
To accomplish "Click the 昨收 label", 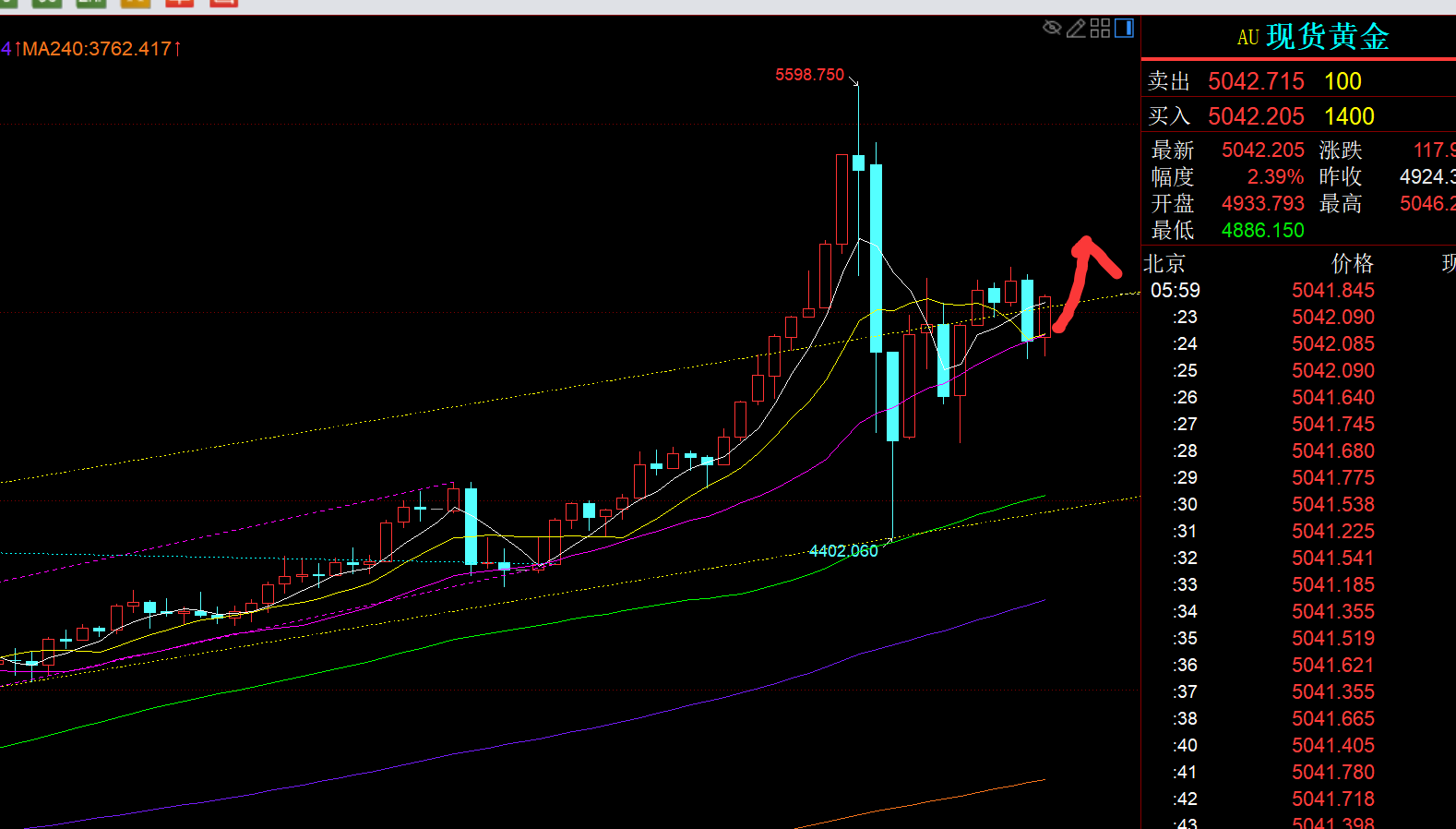I will click(1341, 176).
